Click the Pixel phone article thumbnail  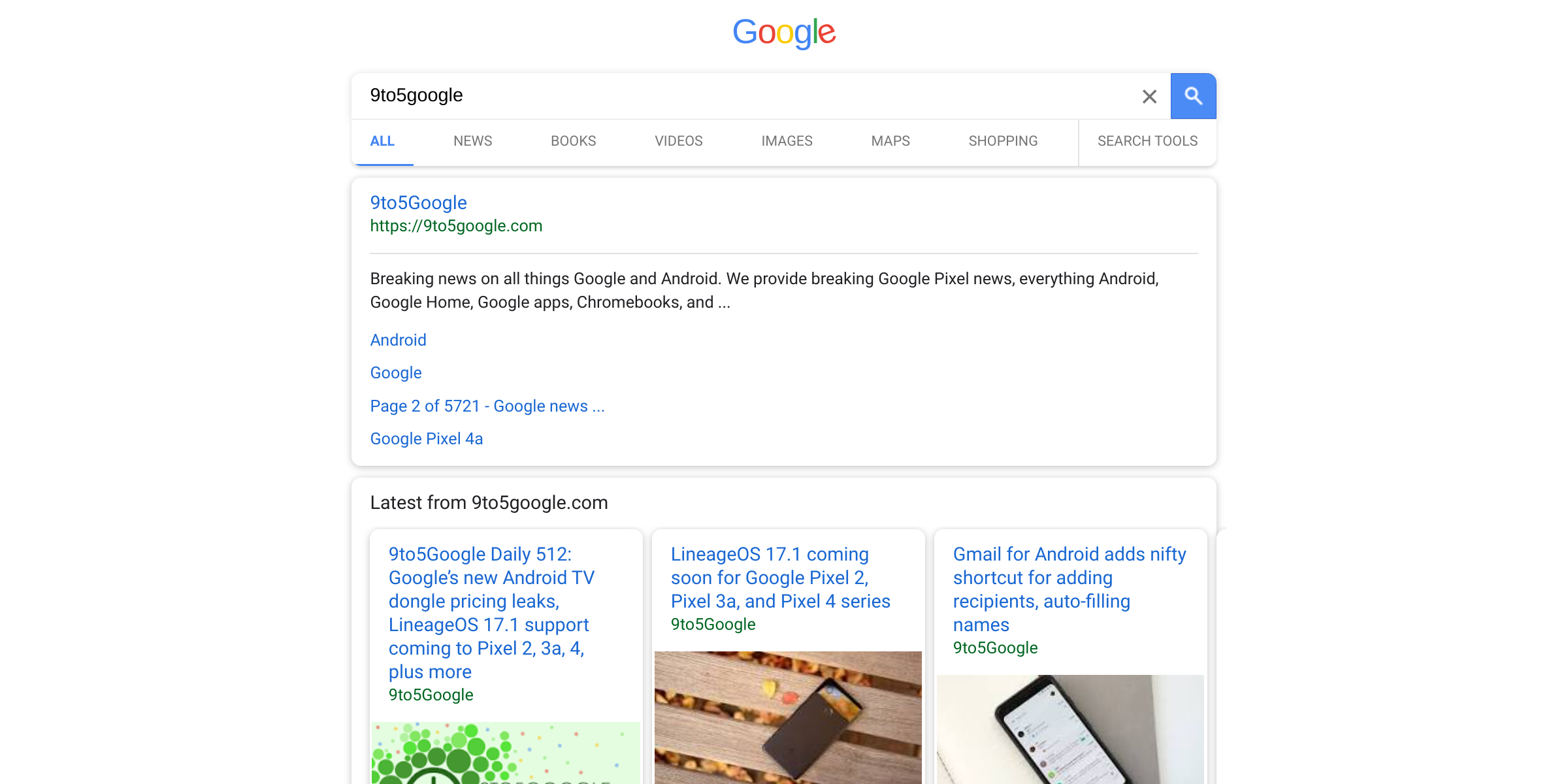(787, 717)
